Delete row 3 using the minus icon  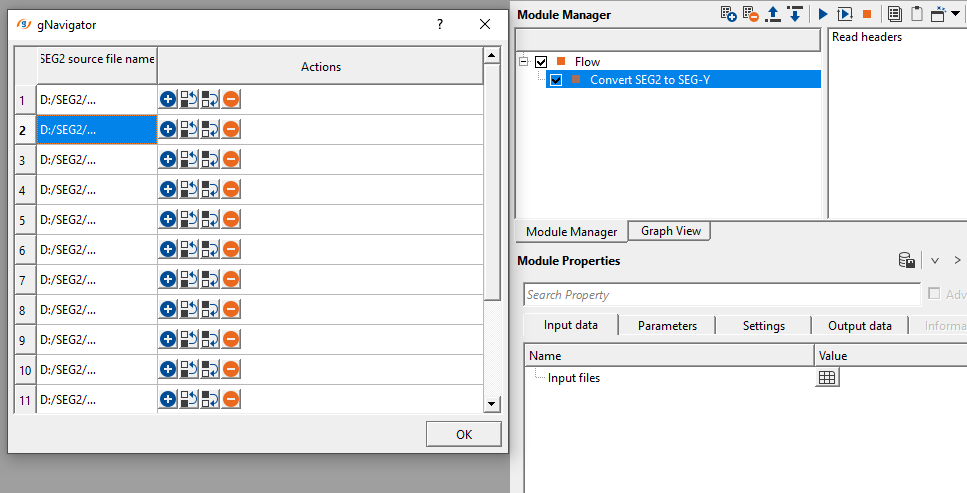coord(231,159)
